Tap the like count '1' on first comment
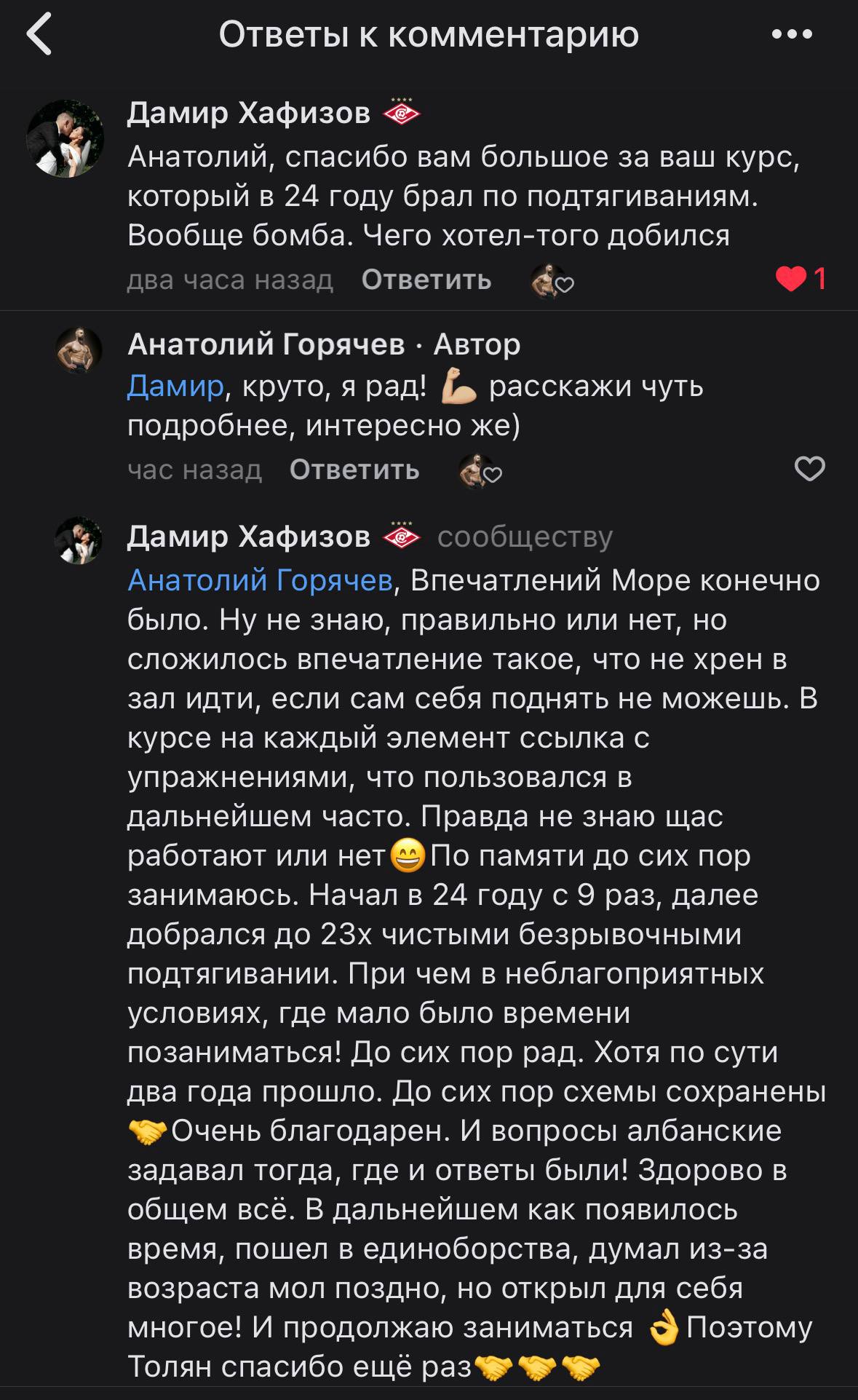 (x=821, y=277)
